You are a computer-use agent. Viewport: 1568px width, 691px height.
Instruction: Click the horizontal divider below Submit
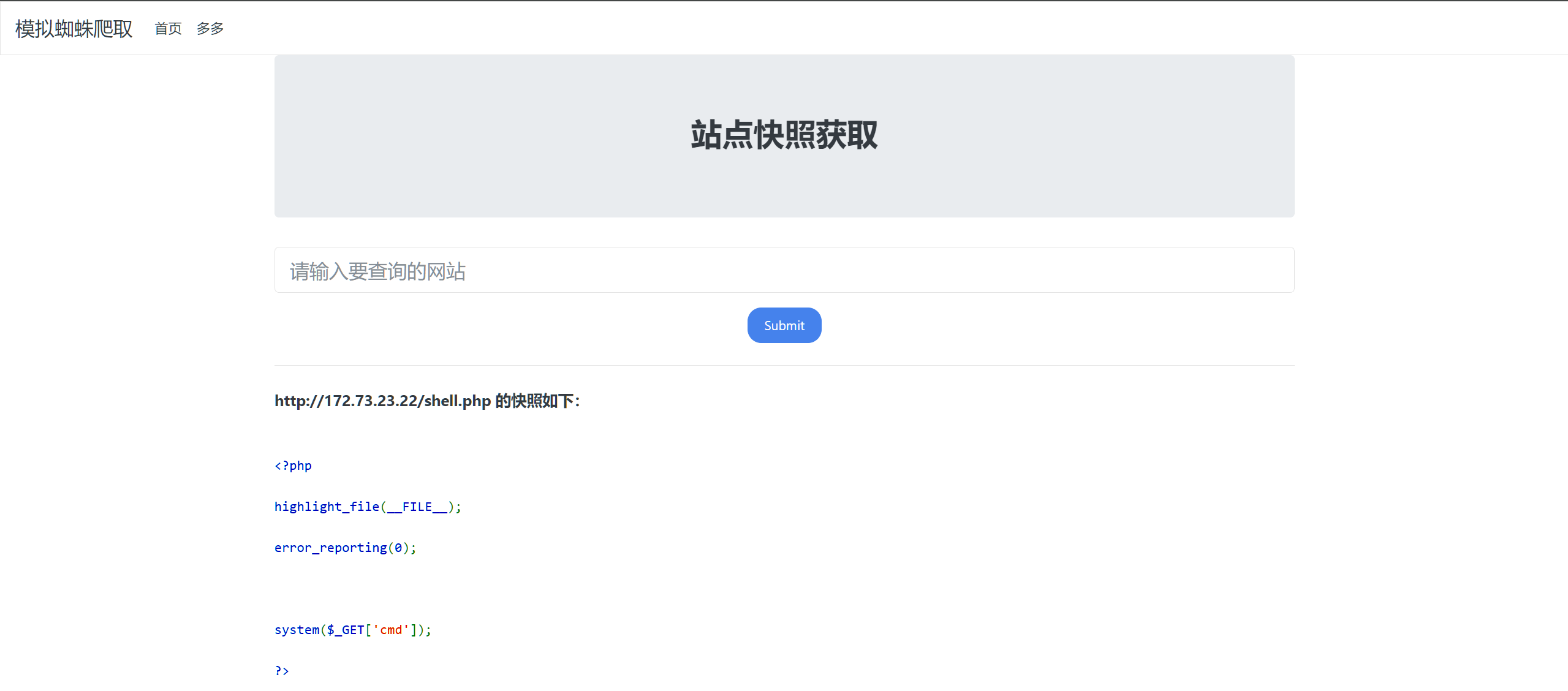[x=784, y=366]
